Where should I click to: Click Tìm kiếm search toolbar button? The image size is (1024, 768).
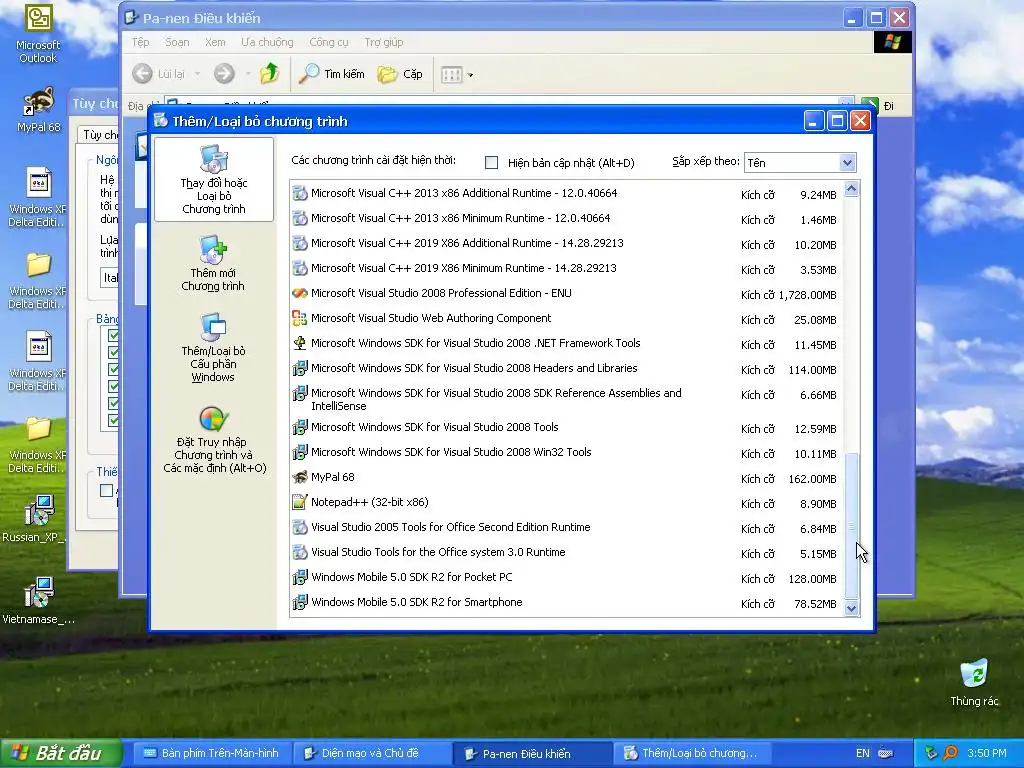pyautogui.click(x=331, y=74)
